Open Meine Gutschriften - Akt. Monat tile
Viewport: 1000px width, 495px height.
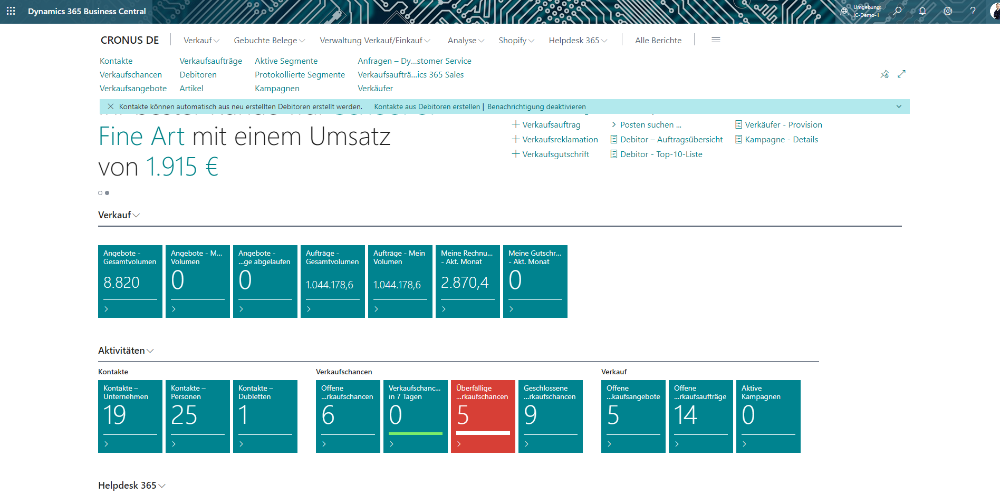point(535,281)
